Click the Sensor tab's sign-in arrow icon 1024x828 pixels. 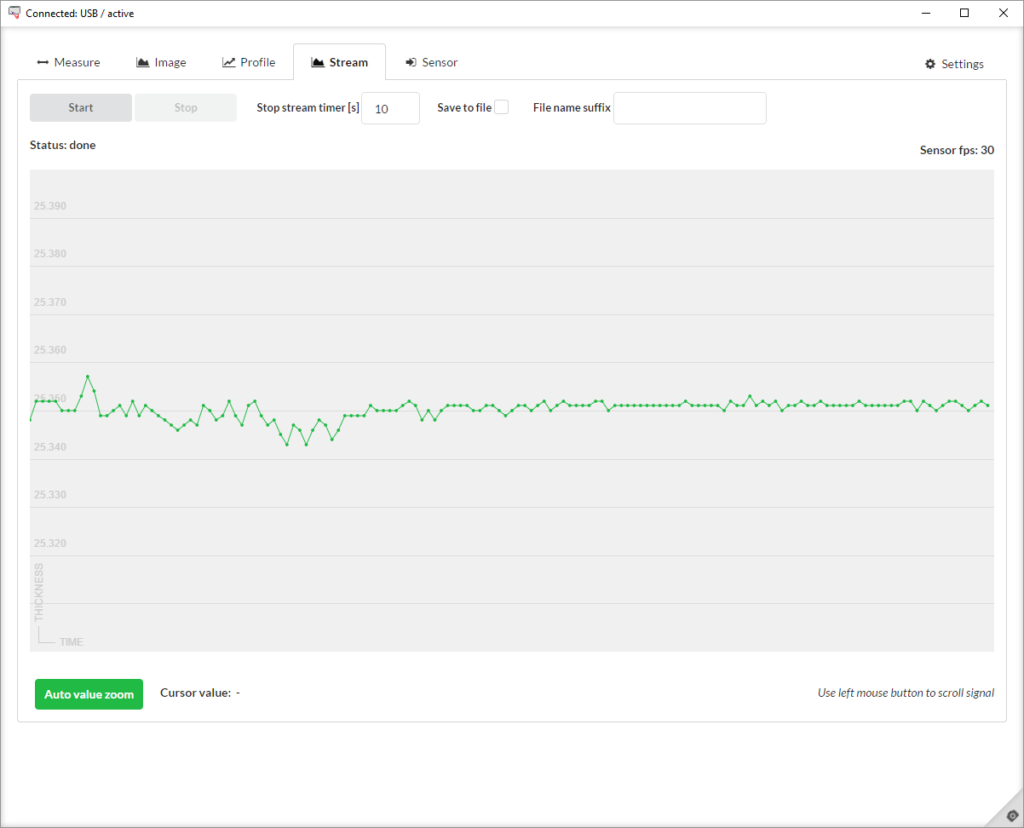(x=411, y=63)
